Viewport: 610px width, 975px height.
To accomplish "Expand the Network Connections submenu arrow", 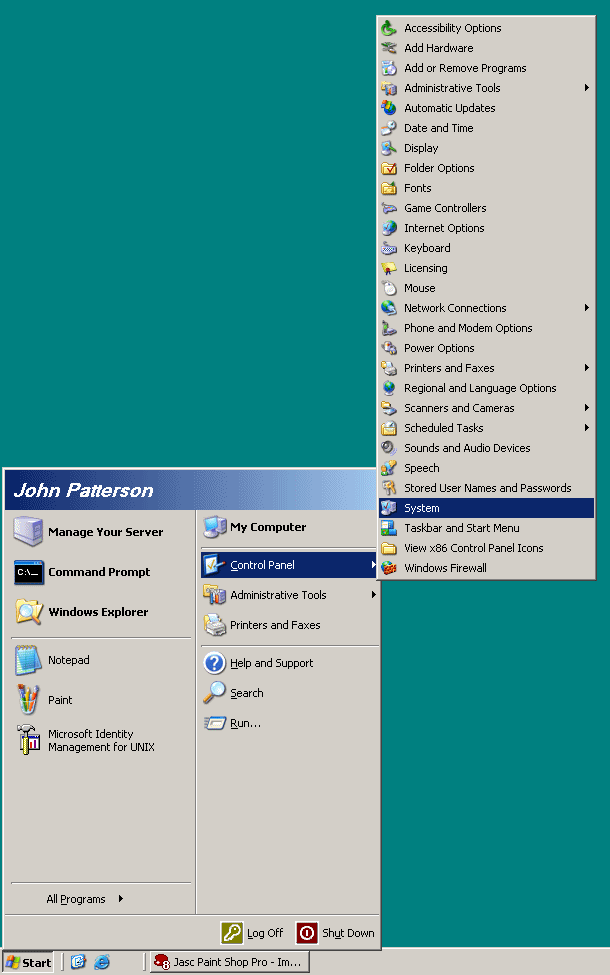I will pos(587,308).
